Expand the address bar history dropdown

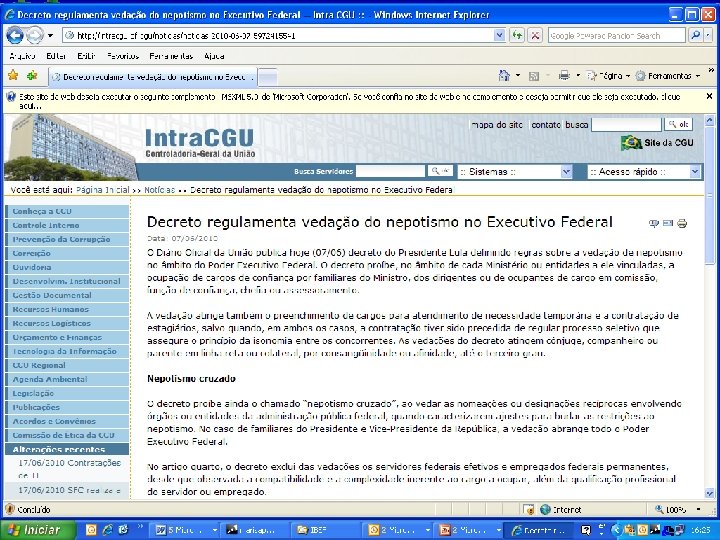500,35
